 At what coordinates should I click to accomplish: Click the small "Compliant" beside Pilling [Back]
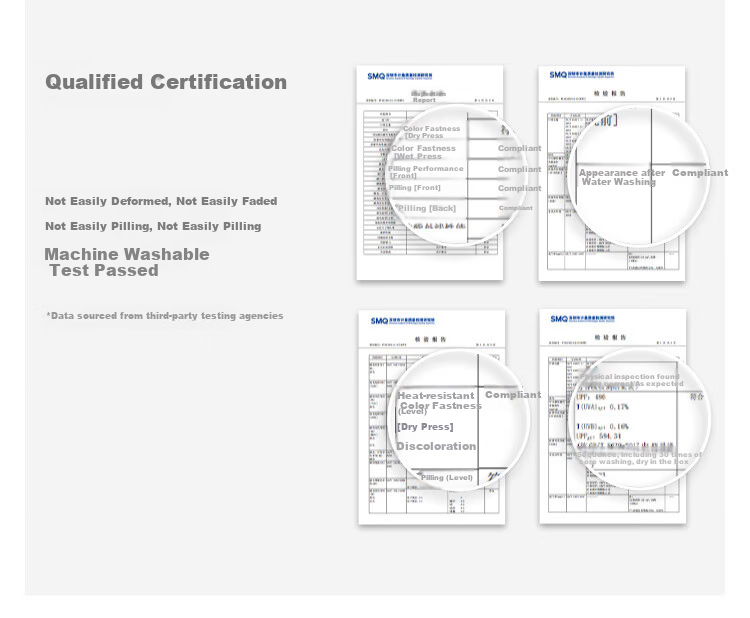pyautogui.click(x=516, y=208)
